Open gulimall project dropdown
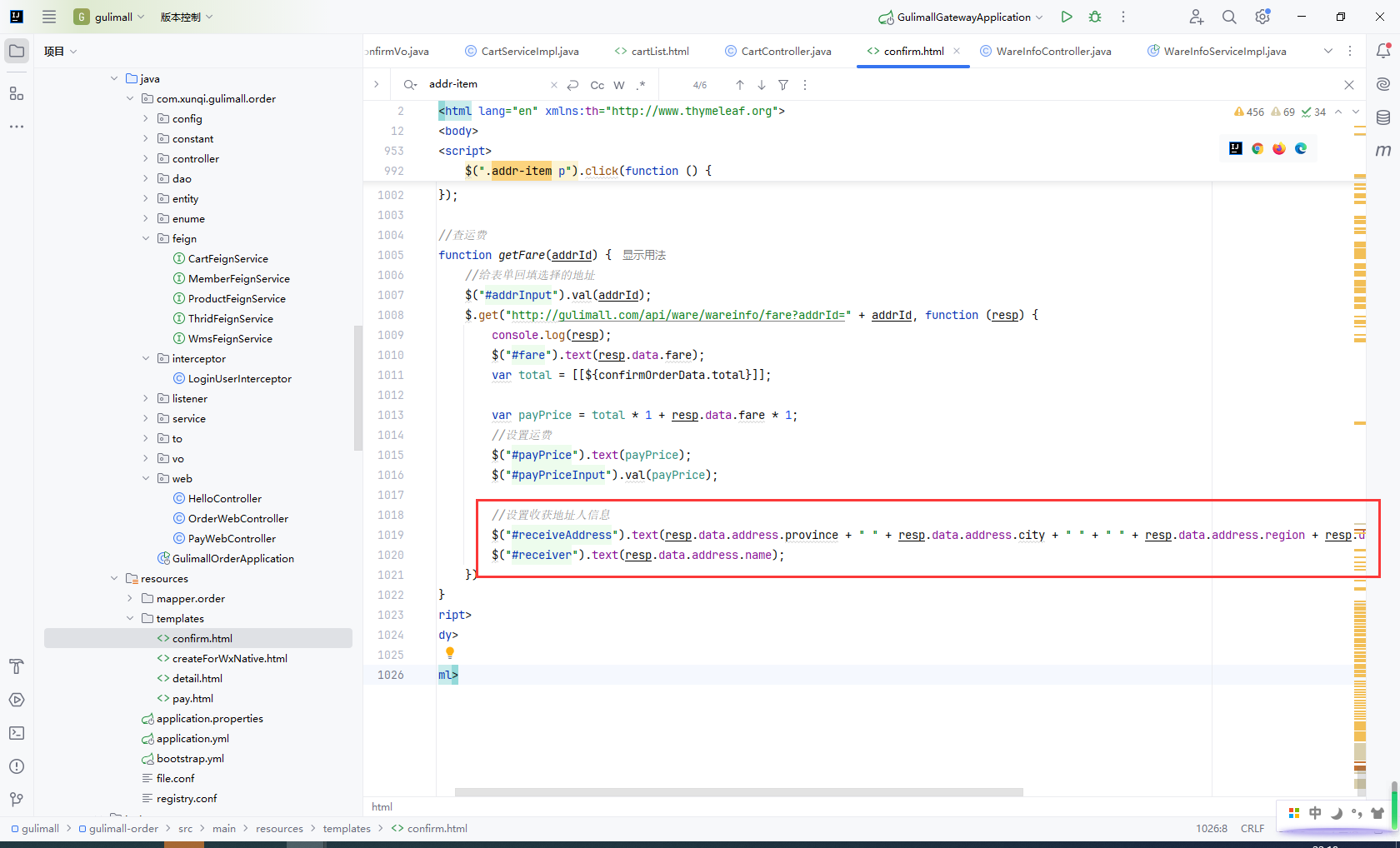1400x848 pixels. click(x=109, y=17)
